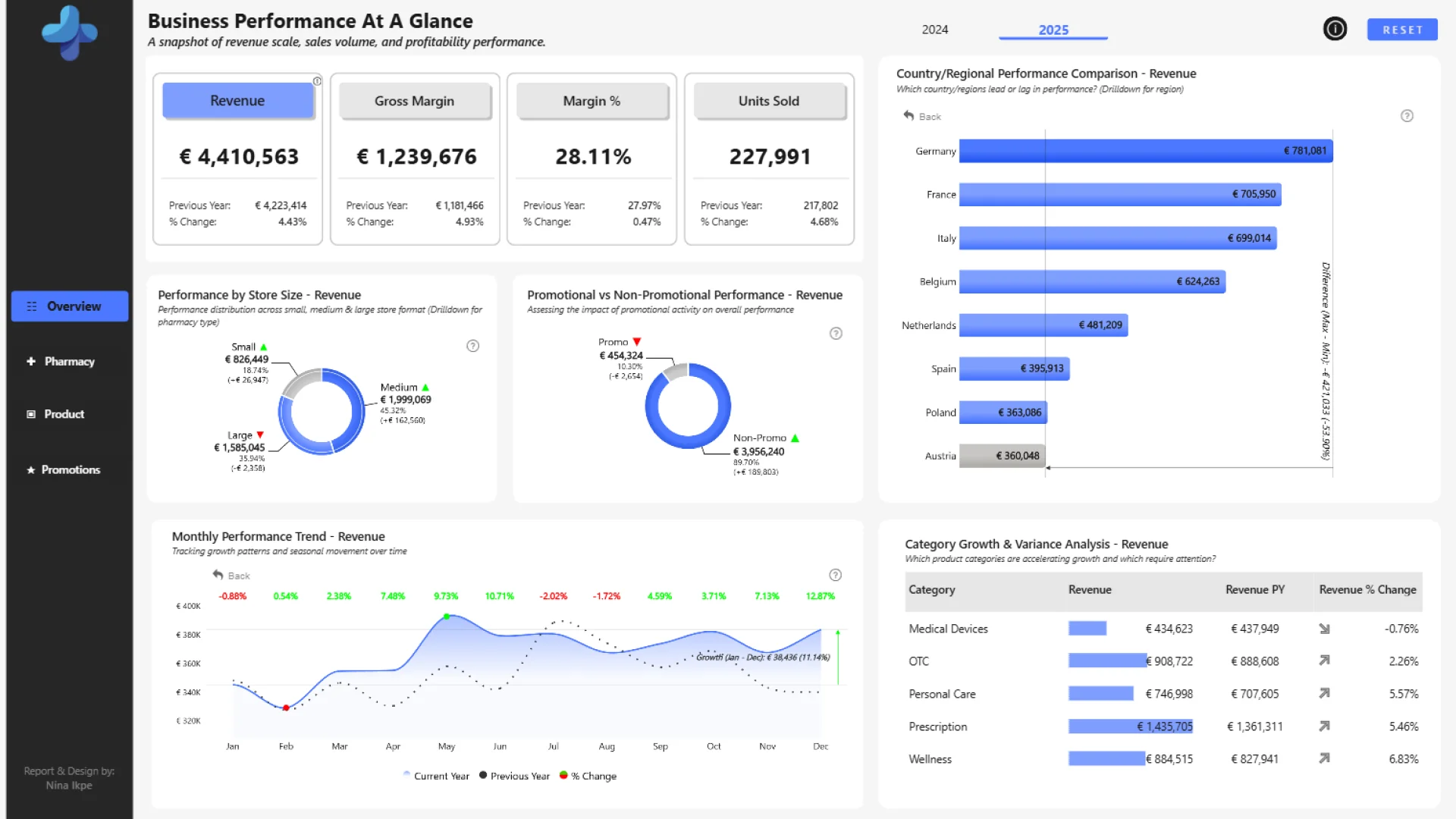Click help icon on store size chart

click(x=472, y=346)
